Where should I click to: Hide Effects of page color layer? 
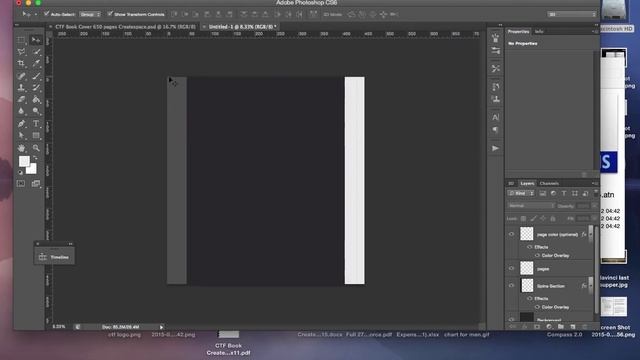coord(529,247)
